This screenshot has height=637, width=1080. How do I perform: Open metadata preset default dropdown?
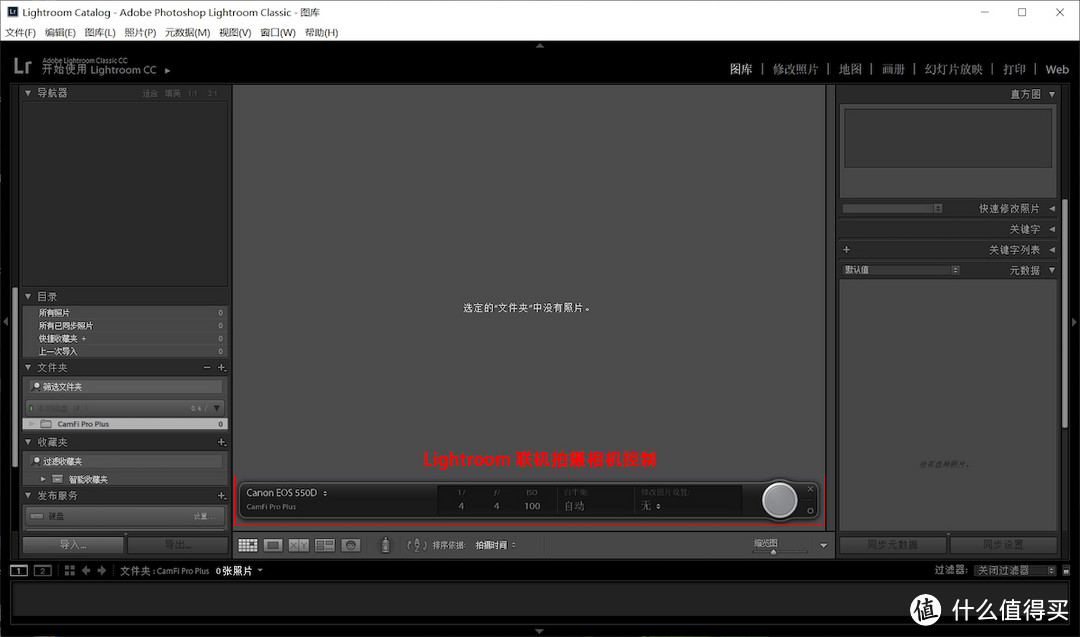(901, 270)
